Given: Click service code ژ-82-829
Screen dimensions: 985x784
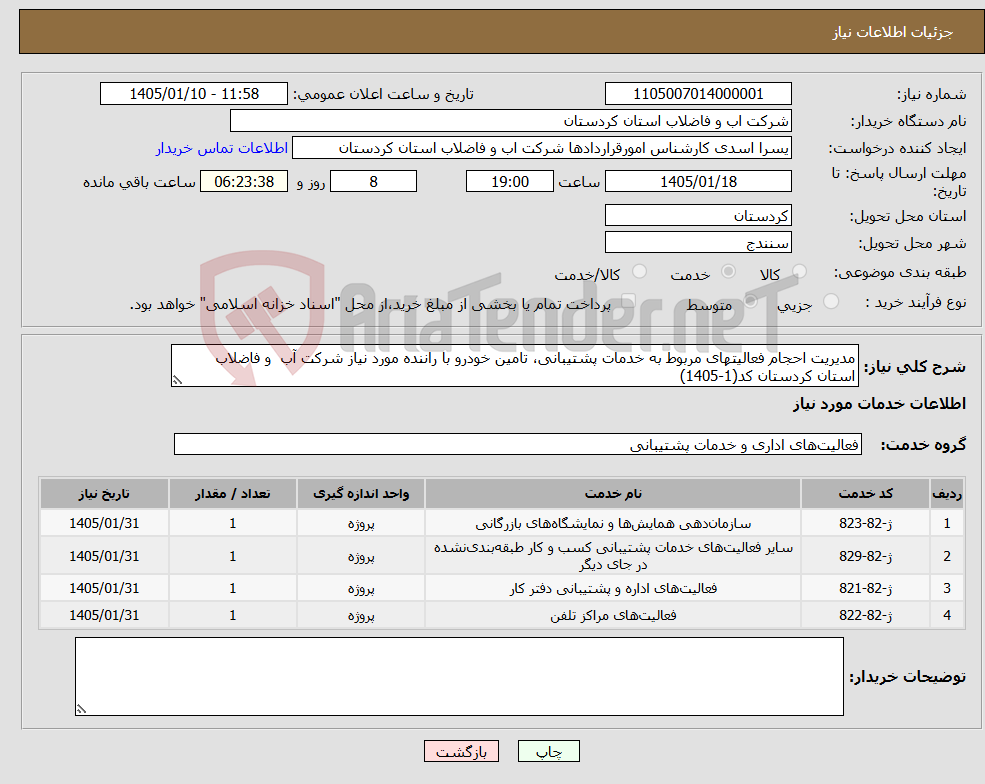Looking at the screenshot, I should click(x=865, y=556).
